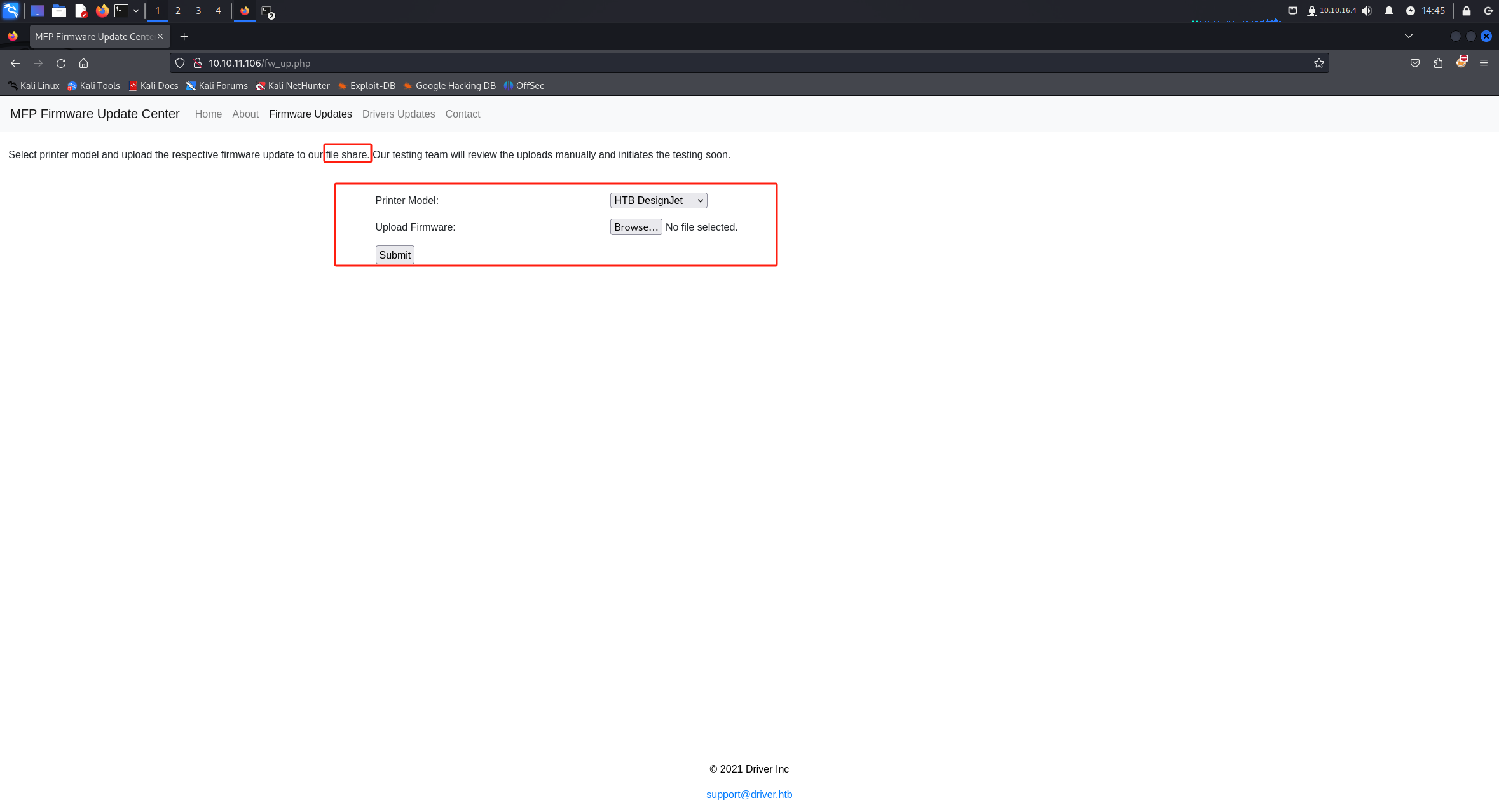Viewport: 1499px width, 812px height.
Task: Select the running Firefox window in taskbar
Action: click(x=245, y=11)
